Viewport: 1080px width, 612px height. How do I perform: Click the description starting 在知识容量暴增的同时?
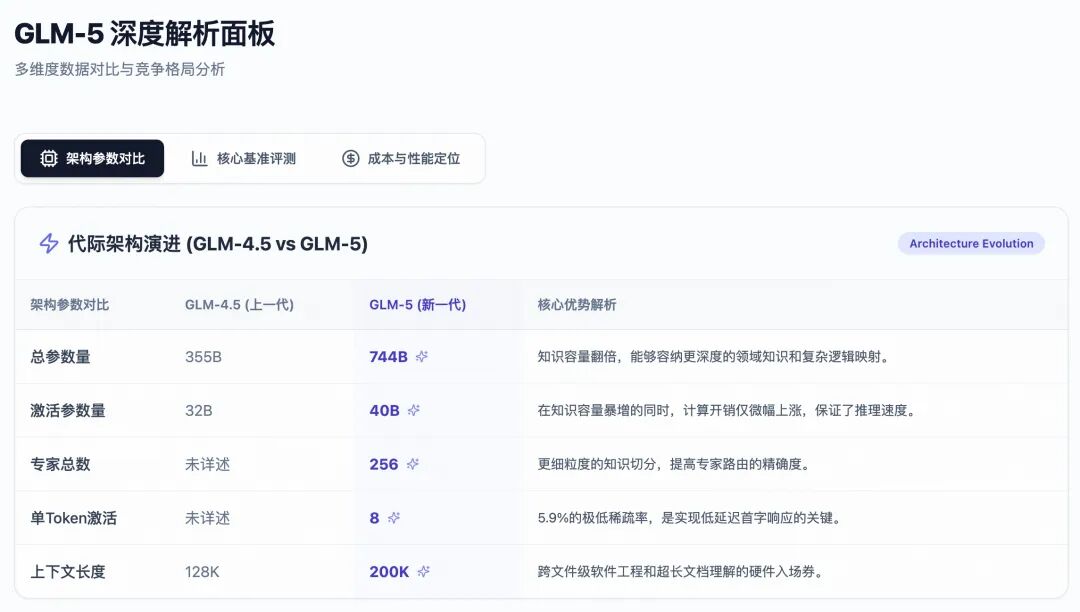[x=727, y=410]
